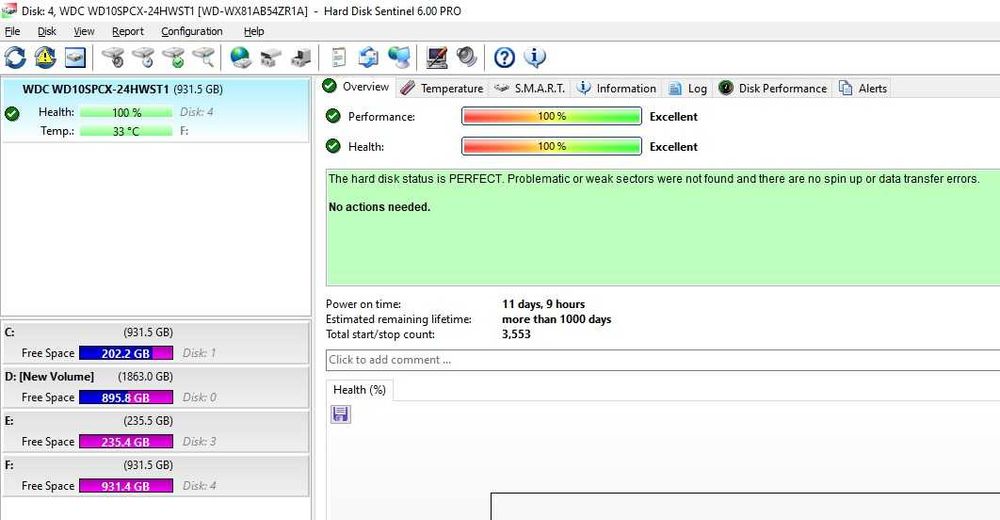This screenshot has height=520, width=1000.
Task: Click the globe with disk toolbar icon
Action: 240,57
